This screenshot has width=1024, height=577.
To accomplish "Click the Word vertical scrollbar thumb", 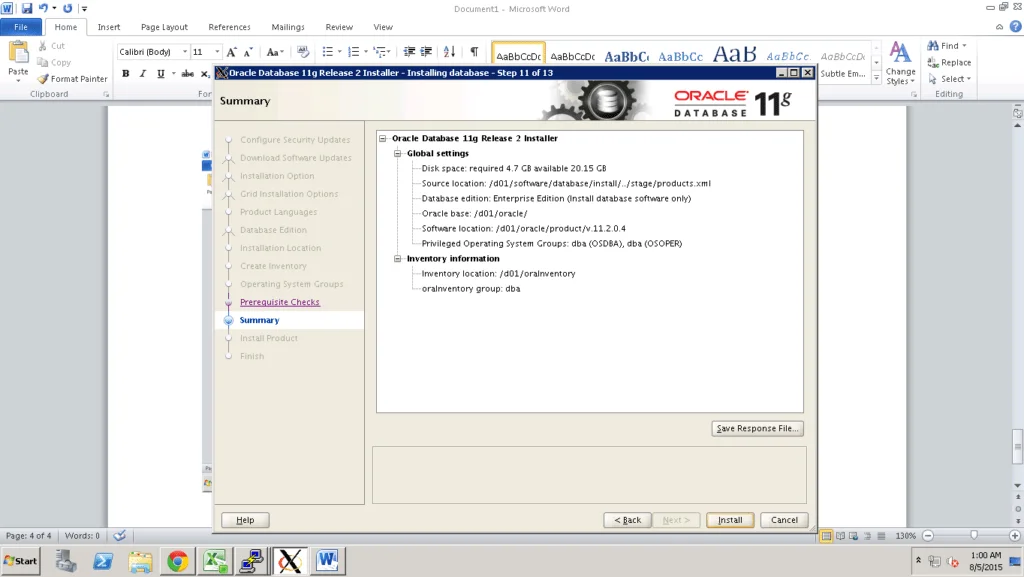I will click(x=1017, y=447).
